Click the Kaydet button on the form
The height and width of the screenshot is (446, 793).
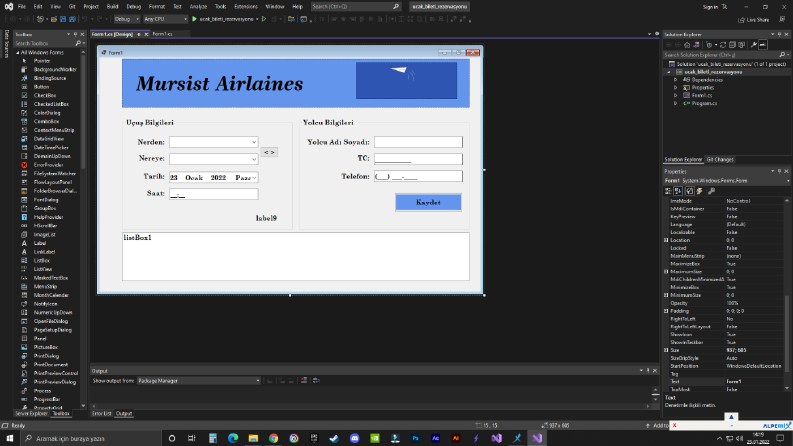click(428, 202)
